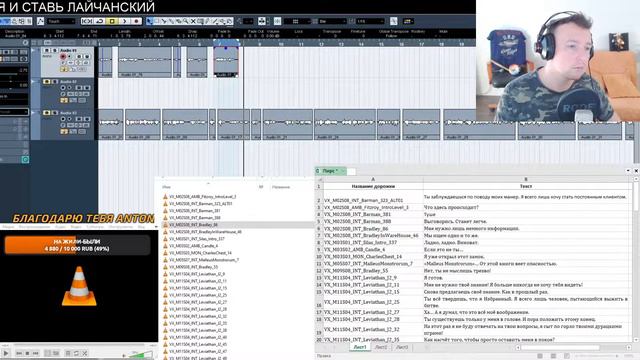Switch to Excel sheet tab Лист1

click(360, 347)
